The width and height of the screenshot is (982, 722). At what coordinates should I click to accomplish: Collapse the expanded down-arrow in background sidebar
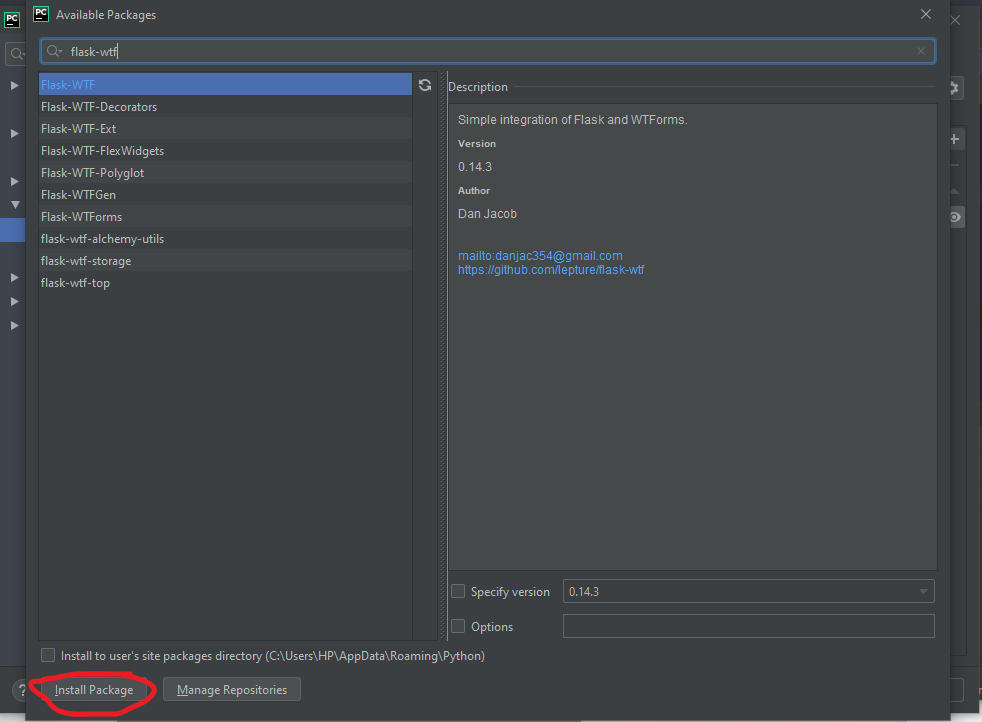(15, 205)
